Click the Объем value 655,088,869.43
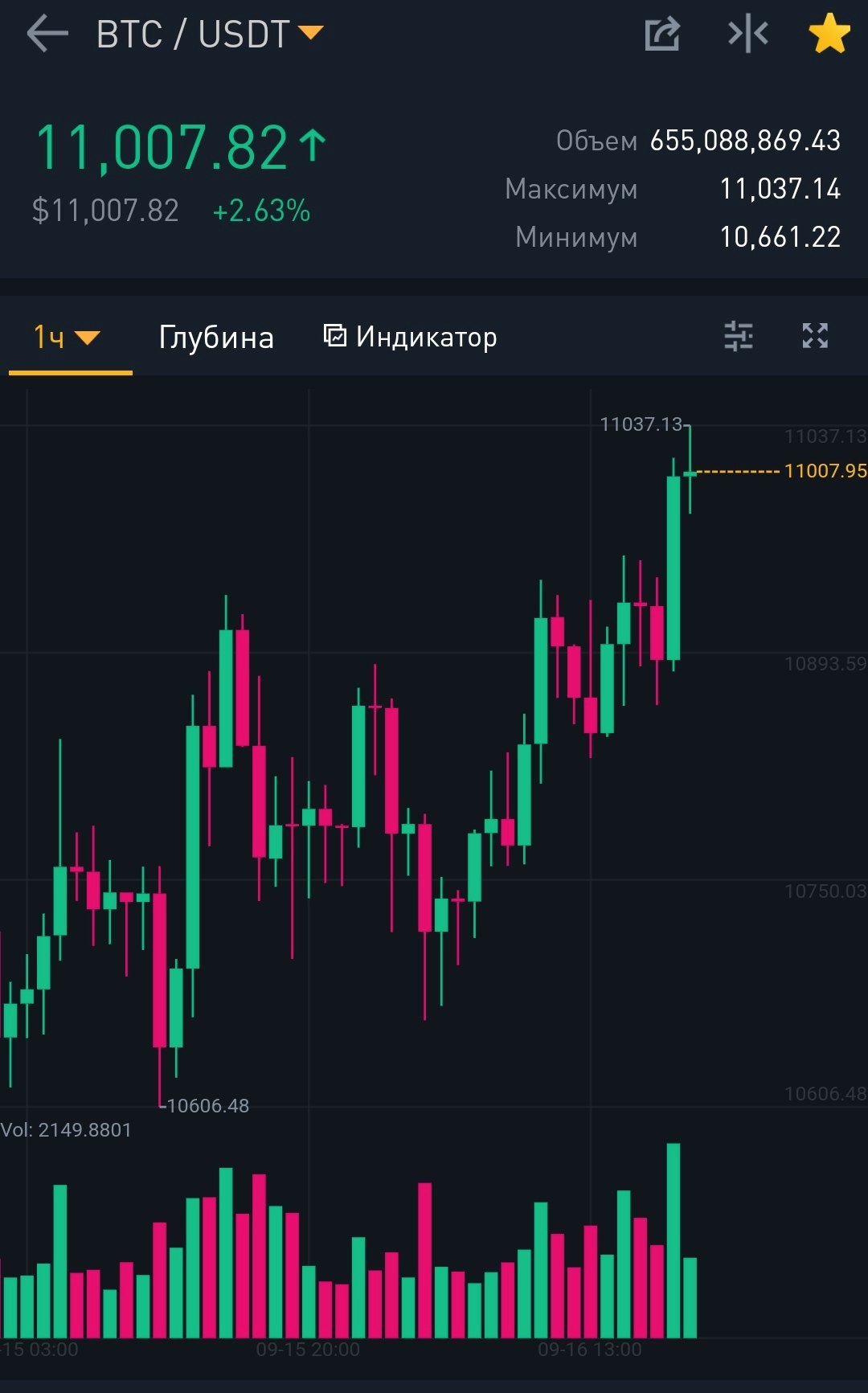Screen dimensions: 868x1393 [745, 141]
